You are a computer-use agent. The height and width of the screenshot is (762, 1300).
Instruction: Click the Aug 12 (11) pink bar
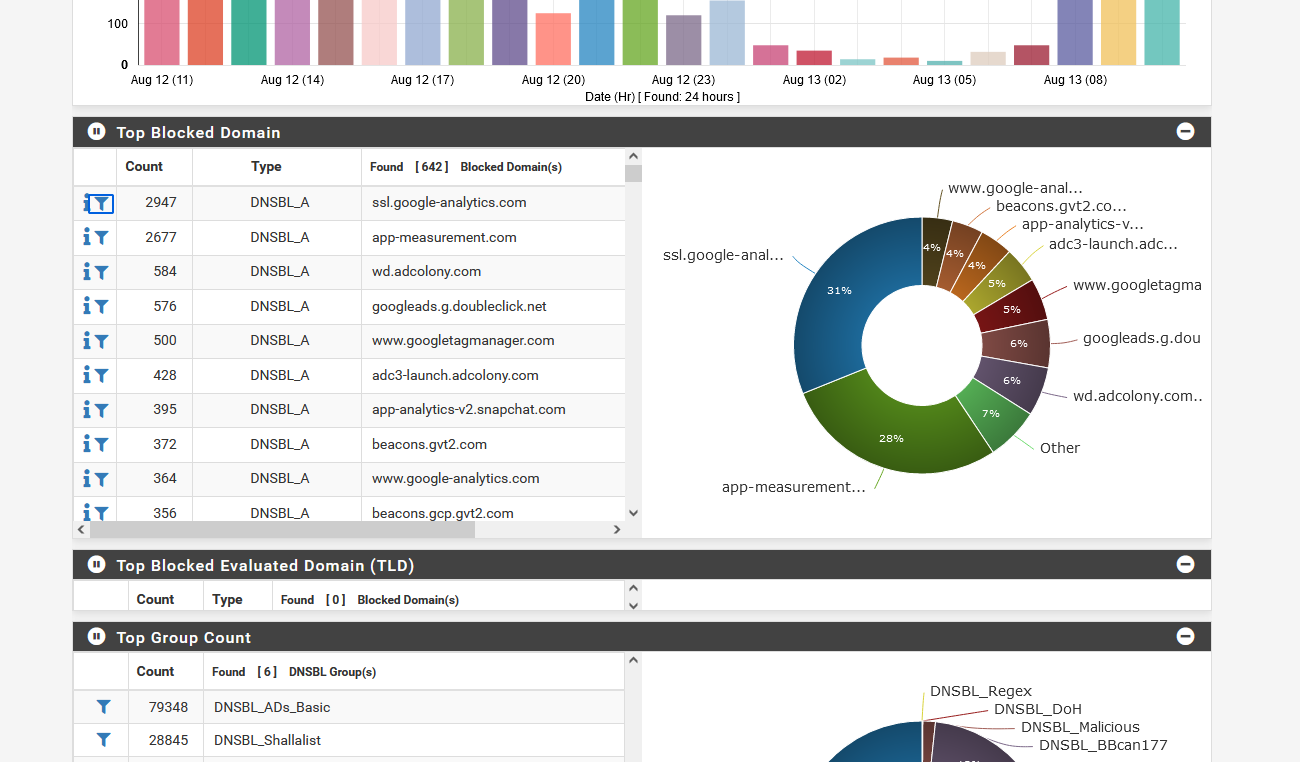click(x=162, y=32)
